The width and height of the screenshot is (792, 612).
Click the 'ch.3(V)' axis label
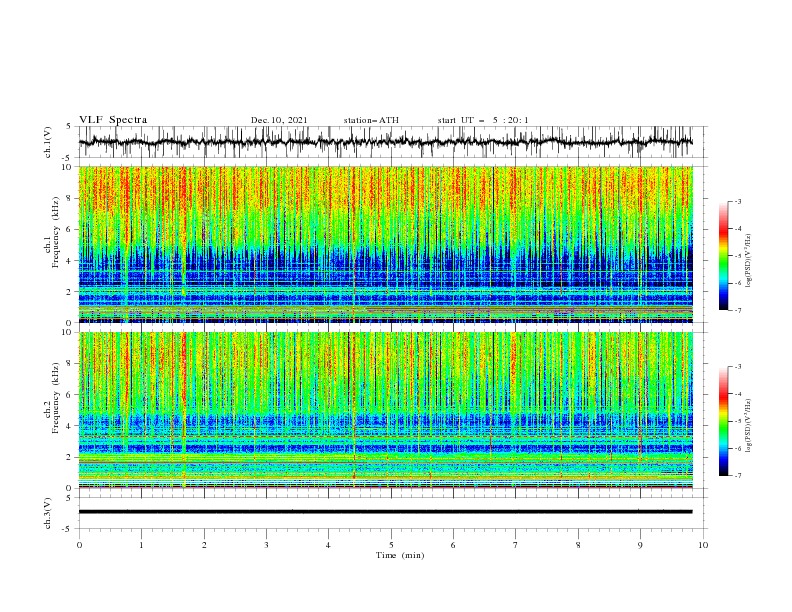[x=48, y=513]
